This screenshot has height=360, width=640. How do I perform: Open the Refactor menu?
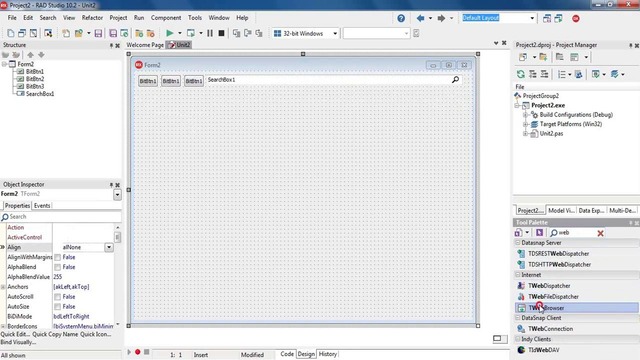pyautogui.click(x=92, y=18)
